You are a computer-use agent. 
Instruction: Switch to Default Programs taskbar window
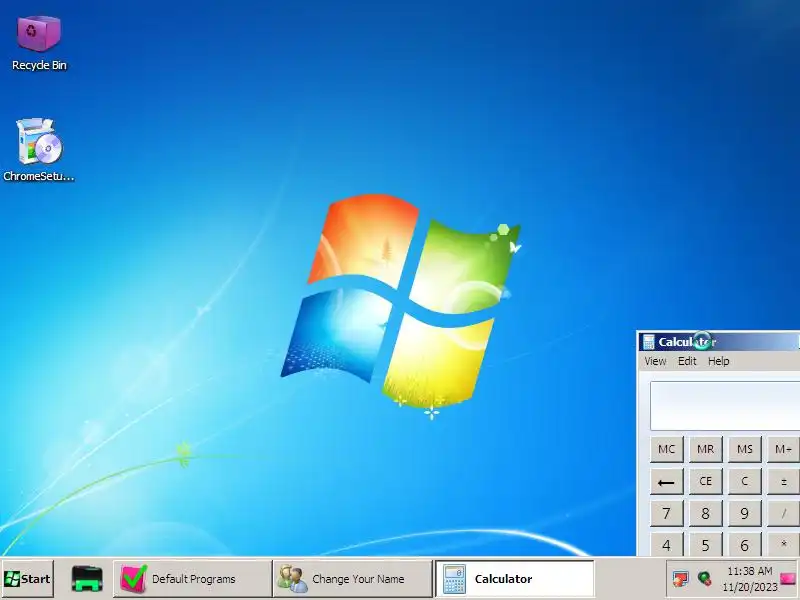[x=192, y=579]
